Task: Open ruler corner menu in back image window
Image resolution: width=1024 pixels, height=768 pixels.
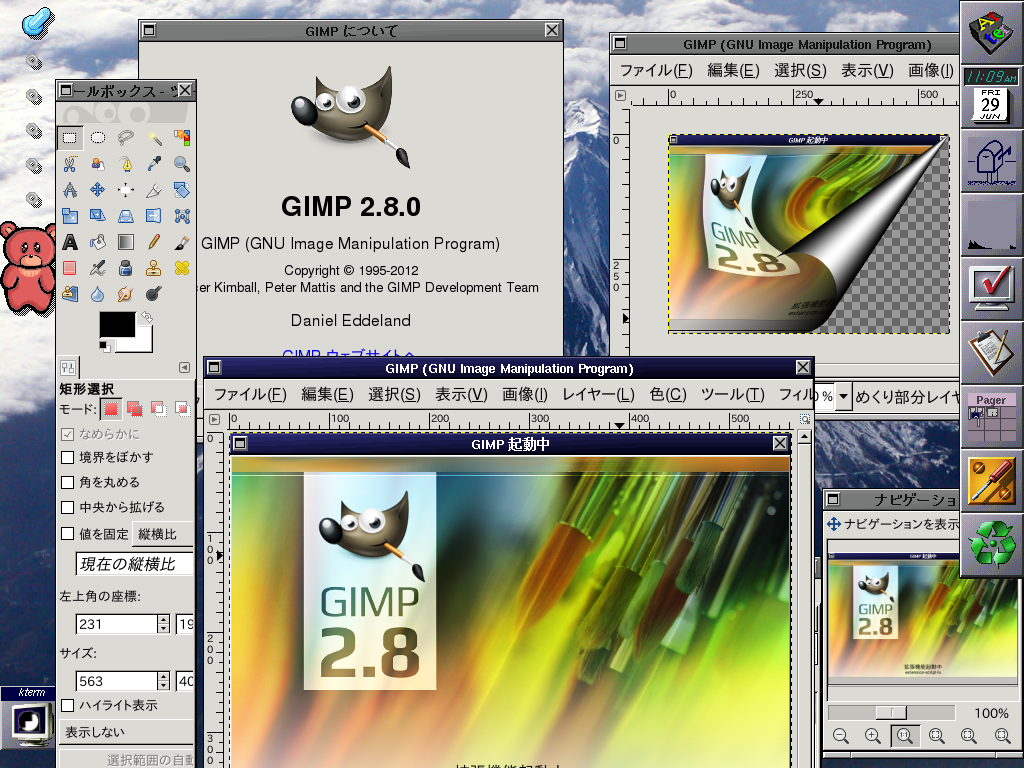Action: tap(620, 95)
